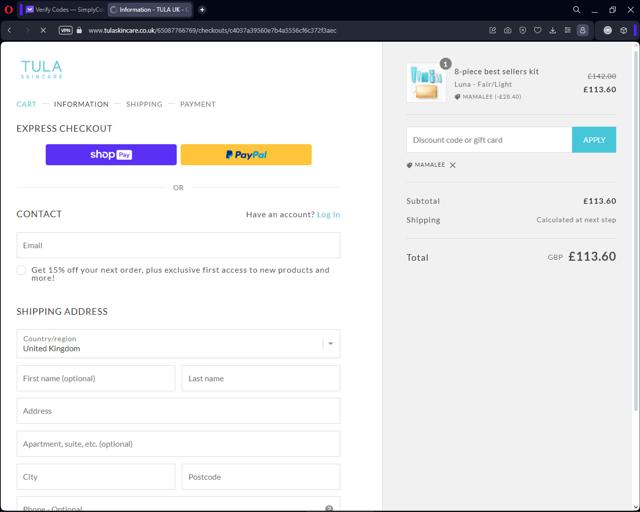Go back with the browser back arrow
The image size is (640, 512).
[10, 30]
